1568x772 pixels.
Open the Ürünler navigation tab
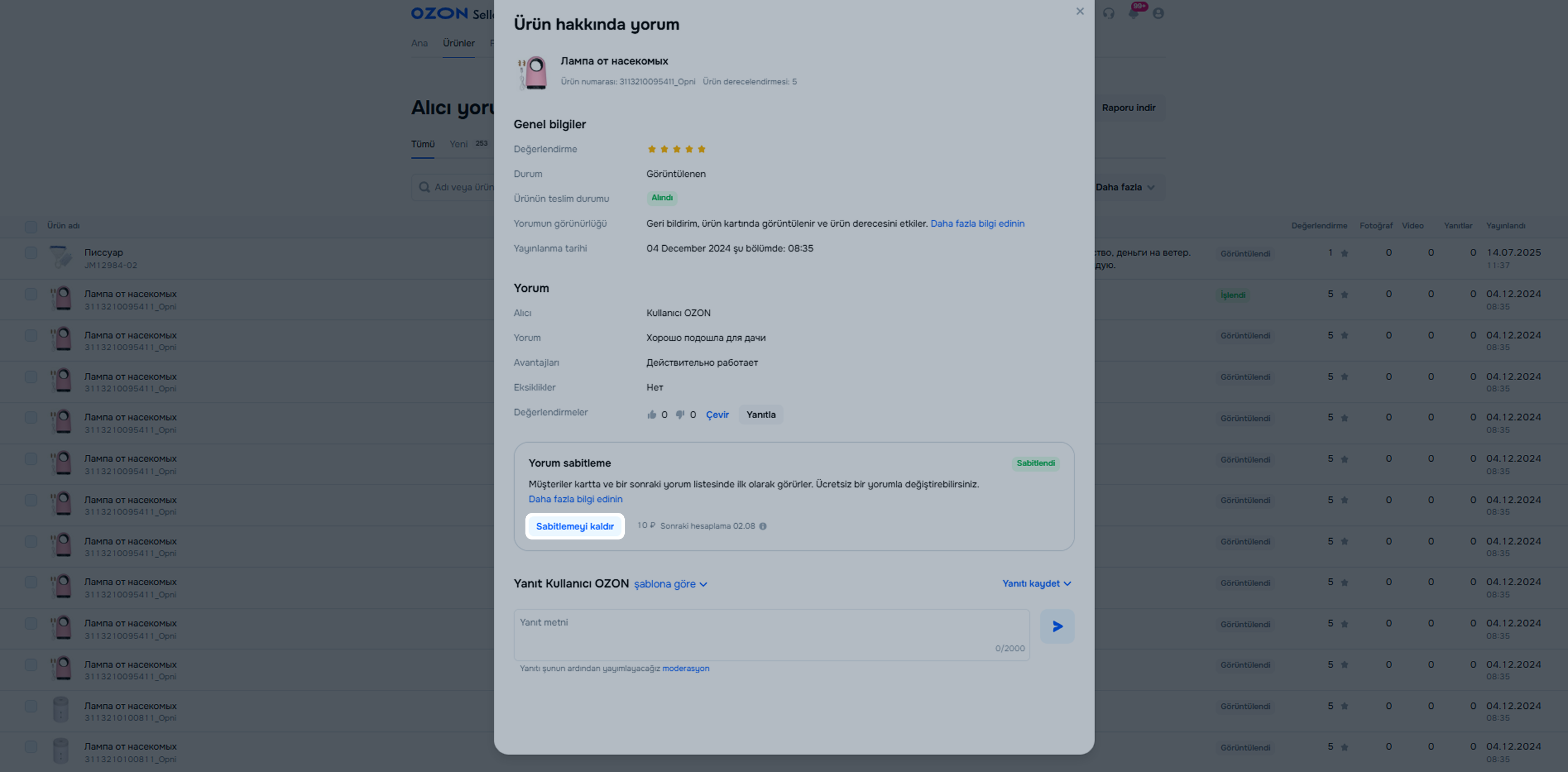[x=458, y=43]
